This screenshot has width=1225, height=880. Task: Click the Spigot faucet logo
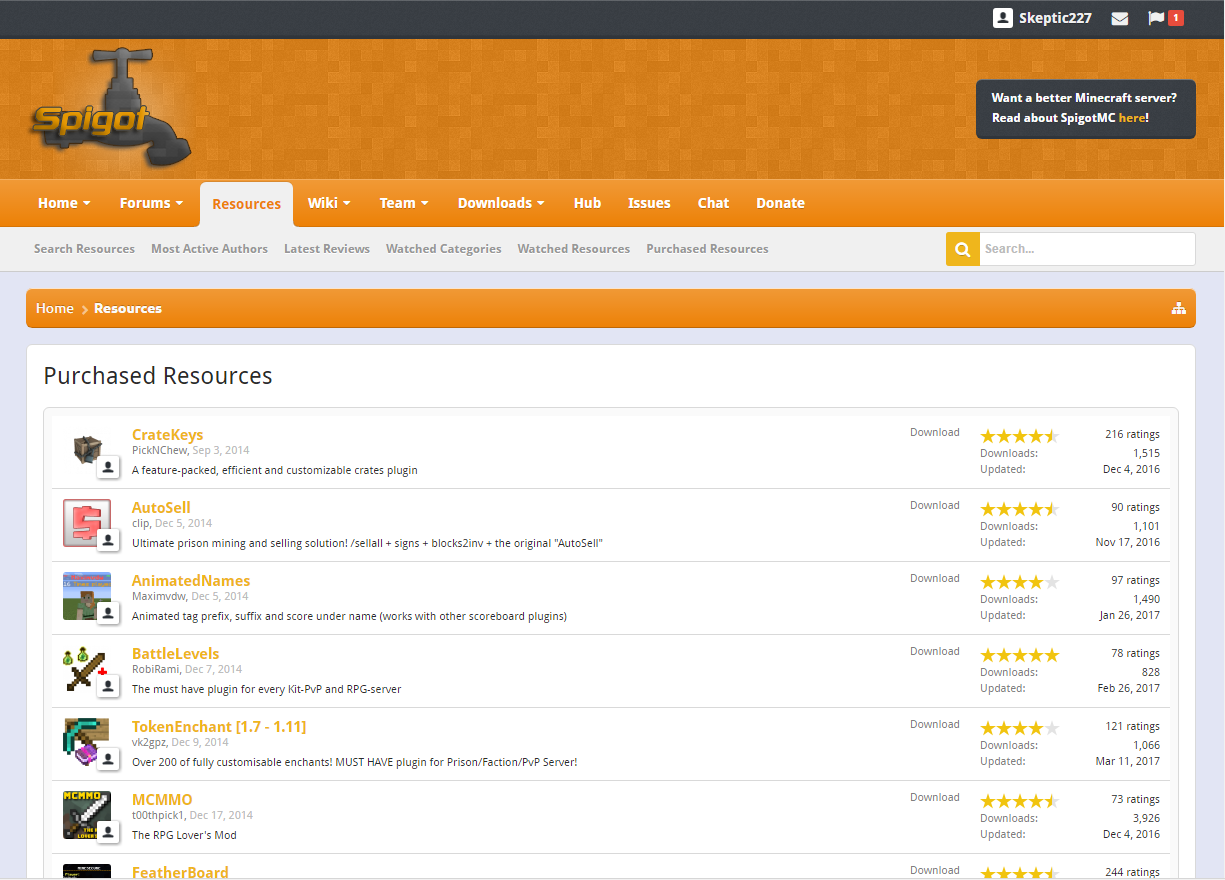point(110,110)
